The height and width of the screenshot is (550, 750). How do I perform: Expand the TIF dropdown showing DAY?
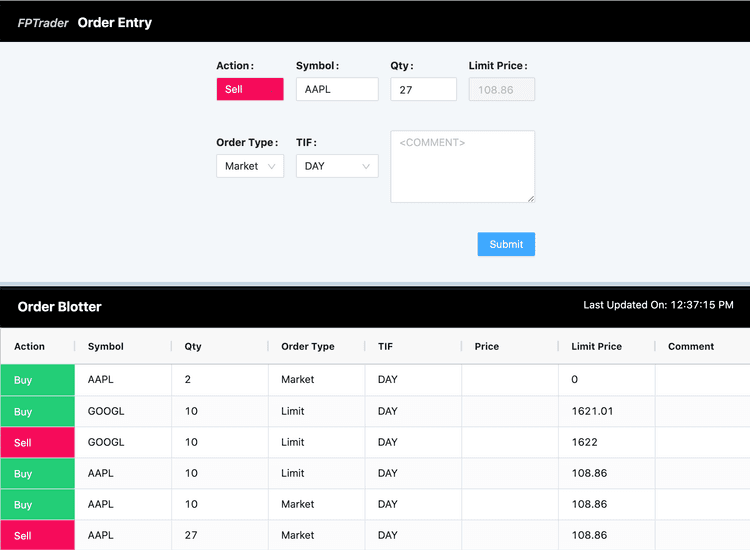pyautogui.click(x=336, y=166)
